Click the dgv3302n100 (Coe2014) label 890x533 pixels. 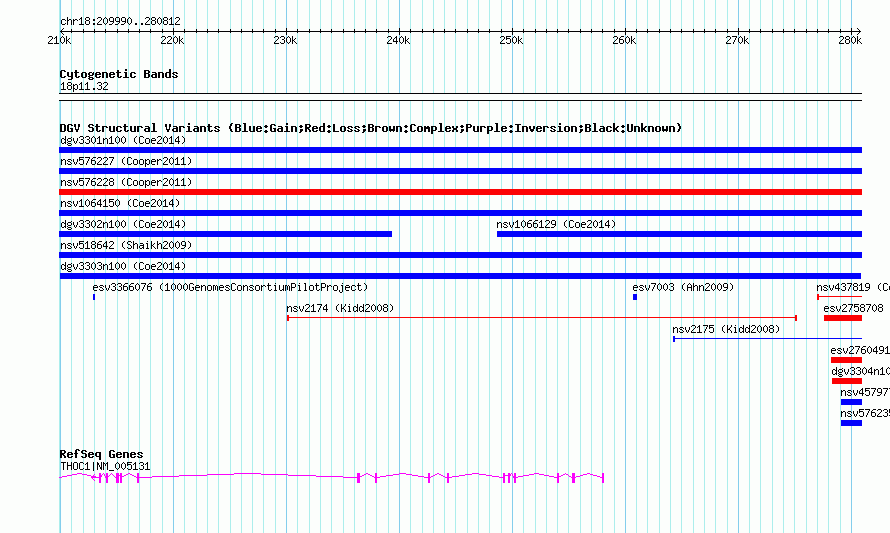pyautogui.click(x=123, y=224)
